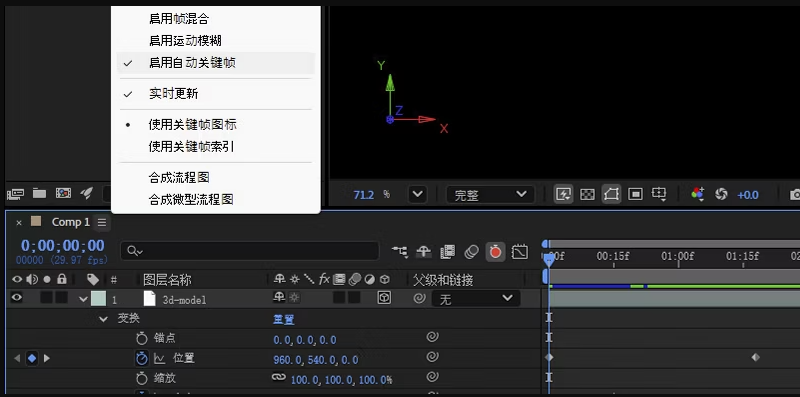Open the composition mini-flowchart icon in timeline

click(x=400, y=251)
